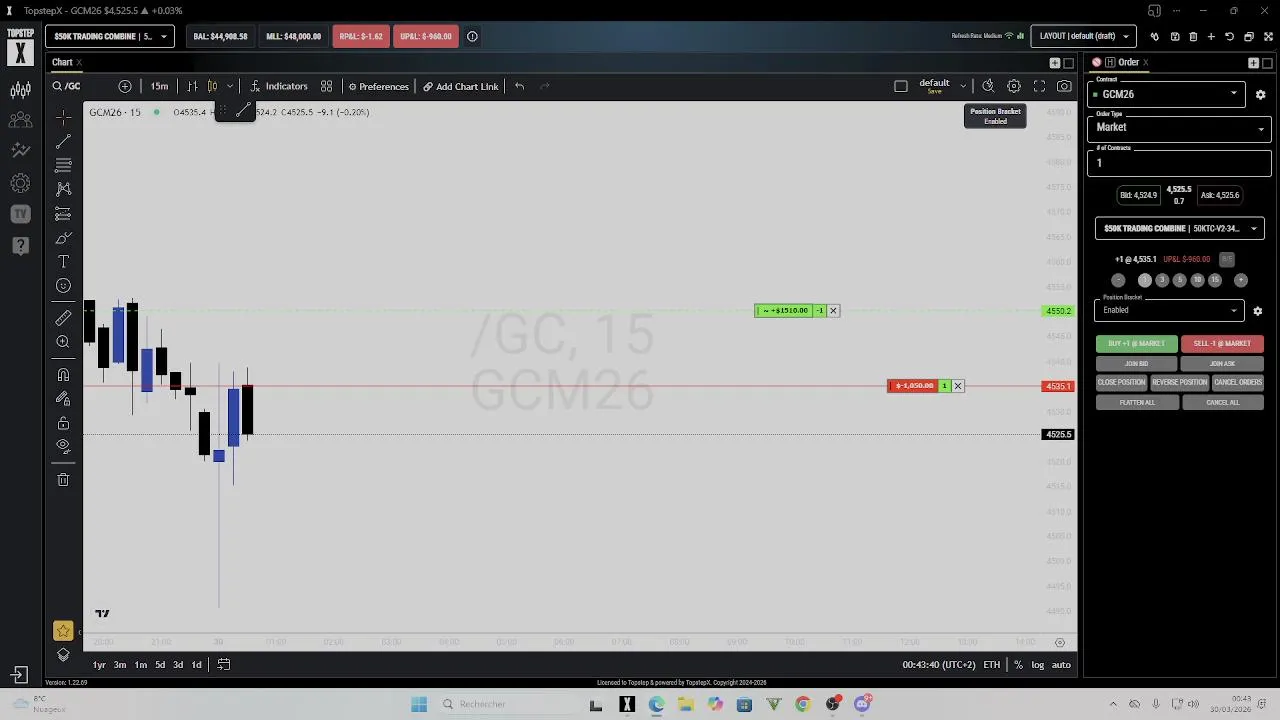Click the CLOSE POSITION button
The image size is (1280, 720).
click(1121, 382)
